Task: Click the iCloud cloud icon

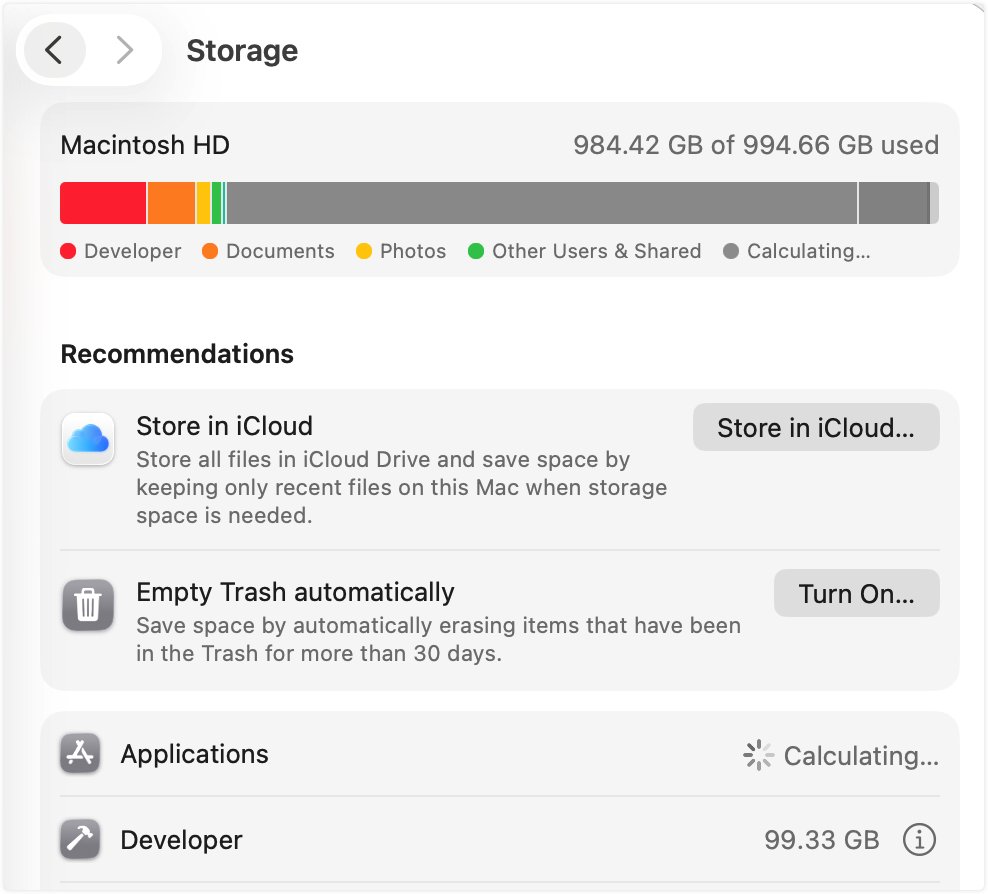Action: [88, 439]
